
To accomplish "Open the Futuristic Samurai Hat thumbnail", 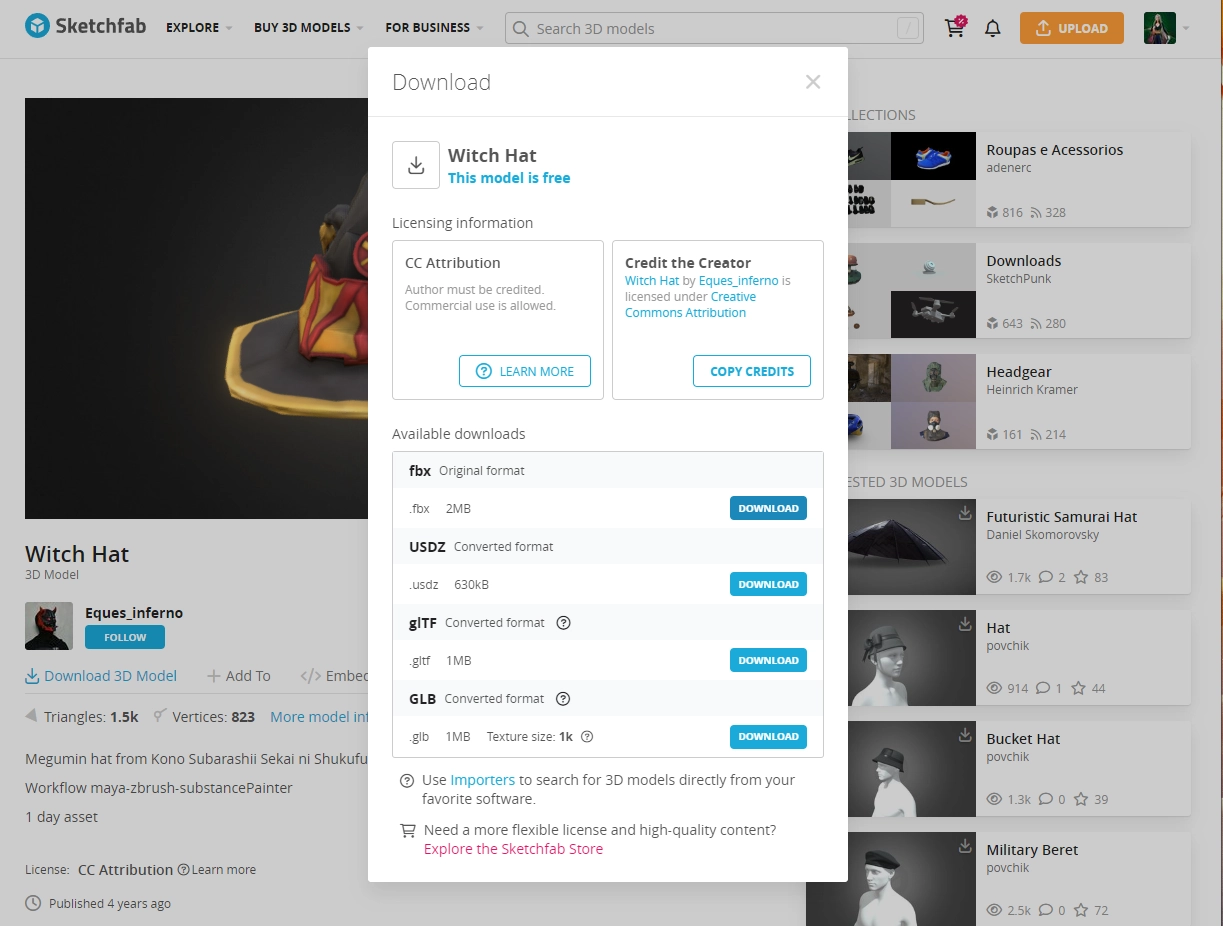I will [910, 547].
